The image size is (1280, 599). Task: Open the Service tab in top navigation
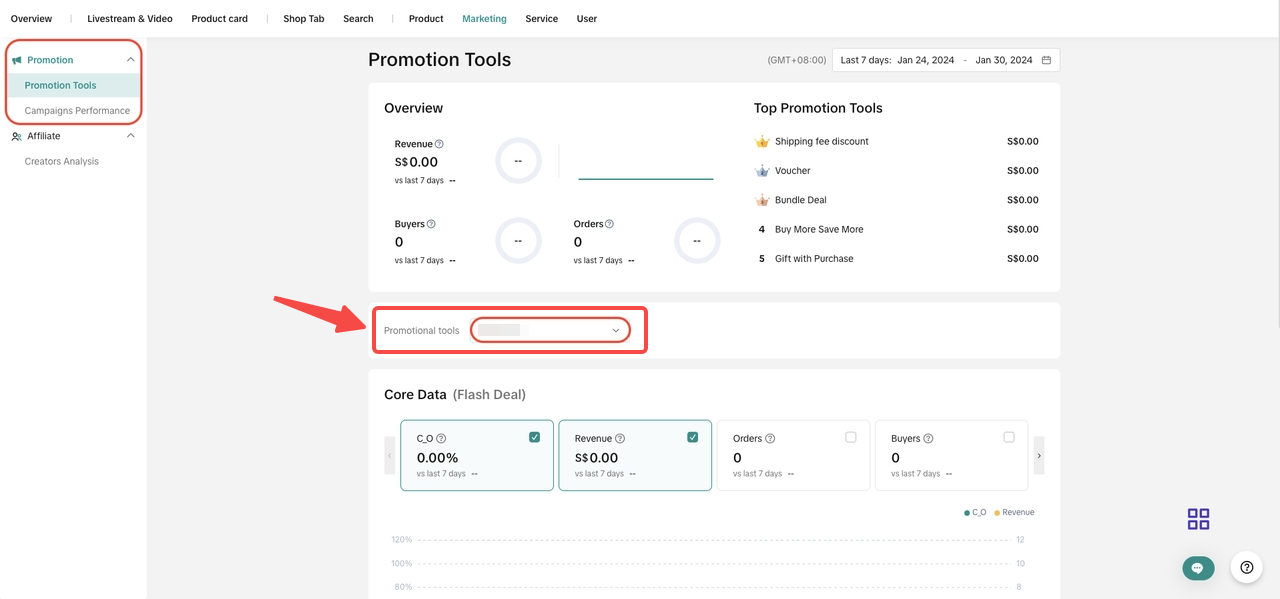[541, 19]
